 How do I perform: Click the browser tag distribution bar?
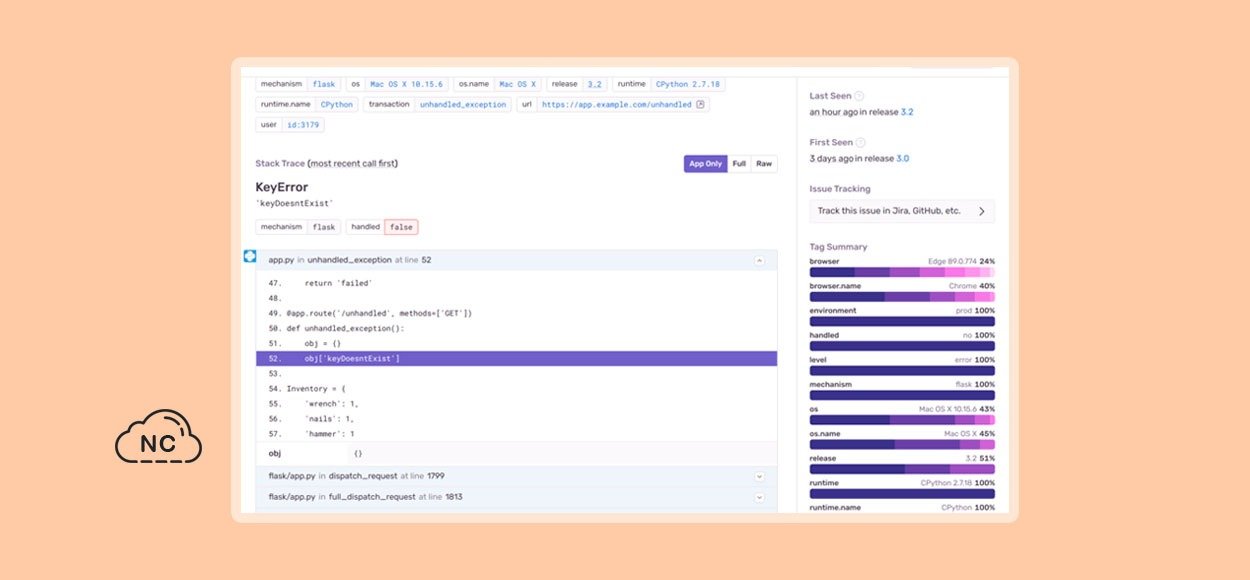[901, 272]
